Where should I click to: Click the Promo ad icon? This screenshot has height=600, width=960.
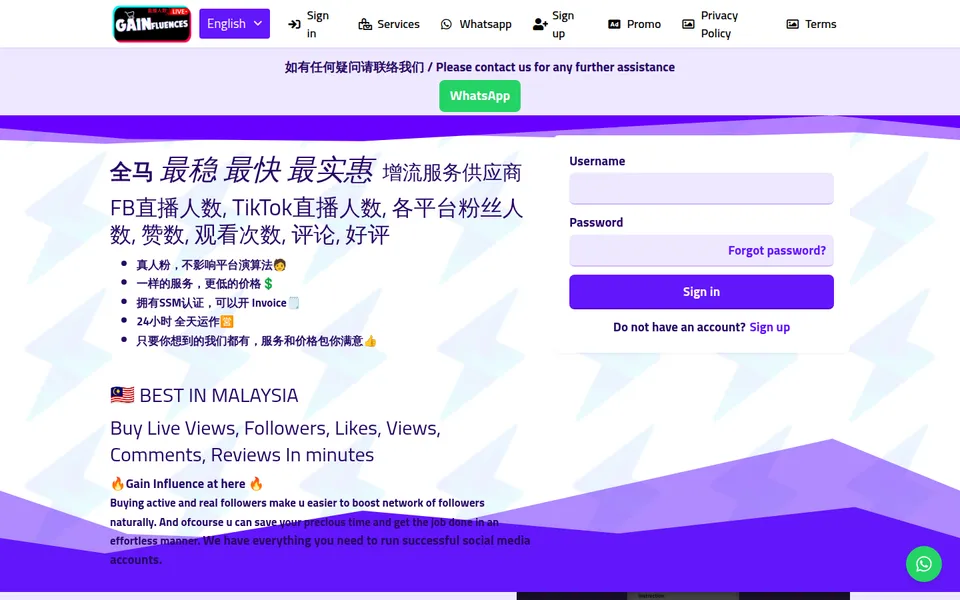pos(614,24)
